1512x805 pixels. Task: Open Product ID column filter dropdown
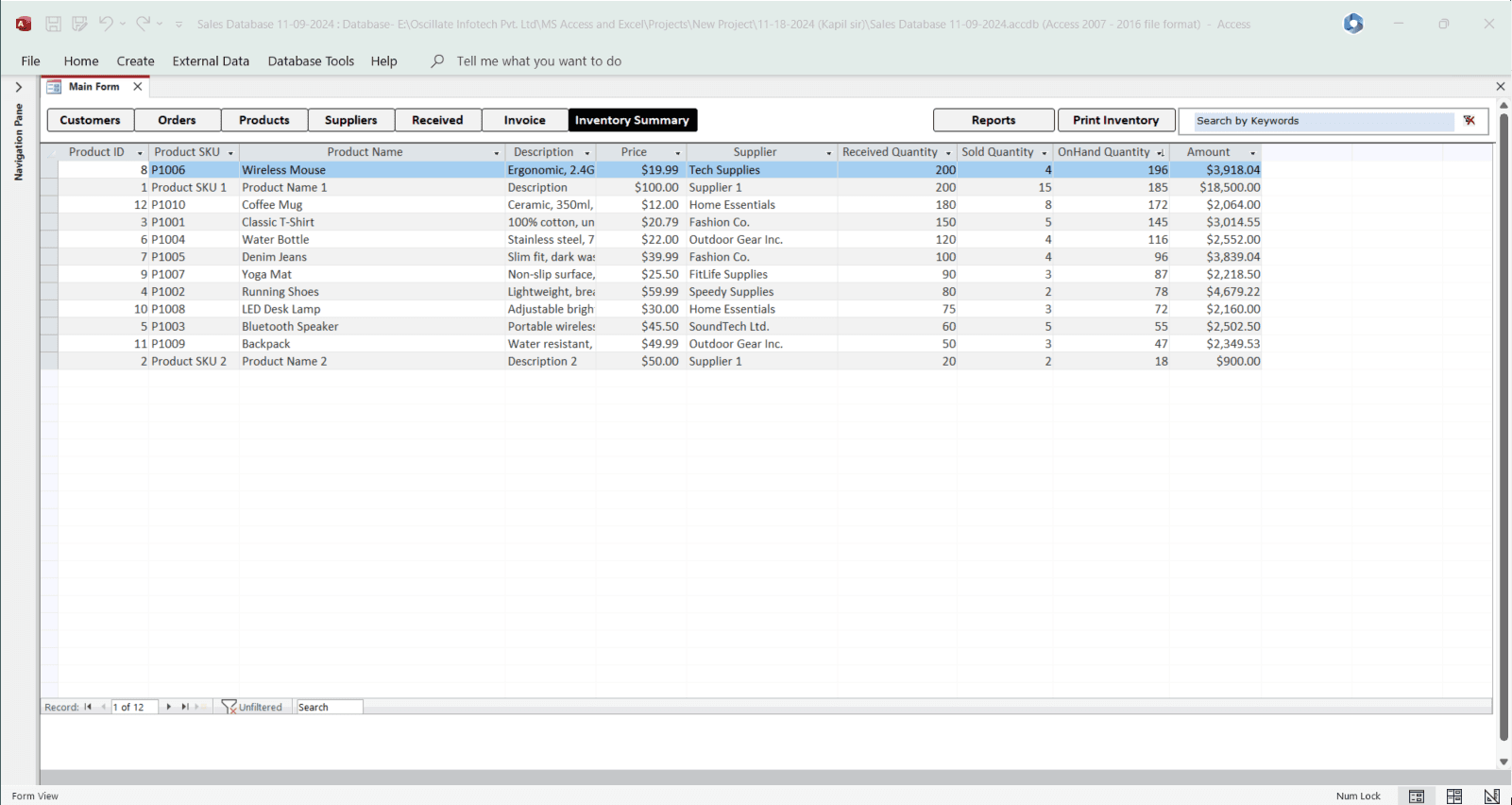click(x=140, y=153)
